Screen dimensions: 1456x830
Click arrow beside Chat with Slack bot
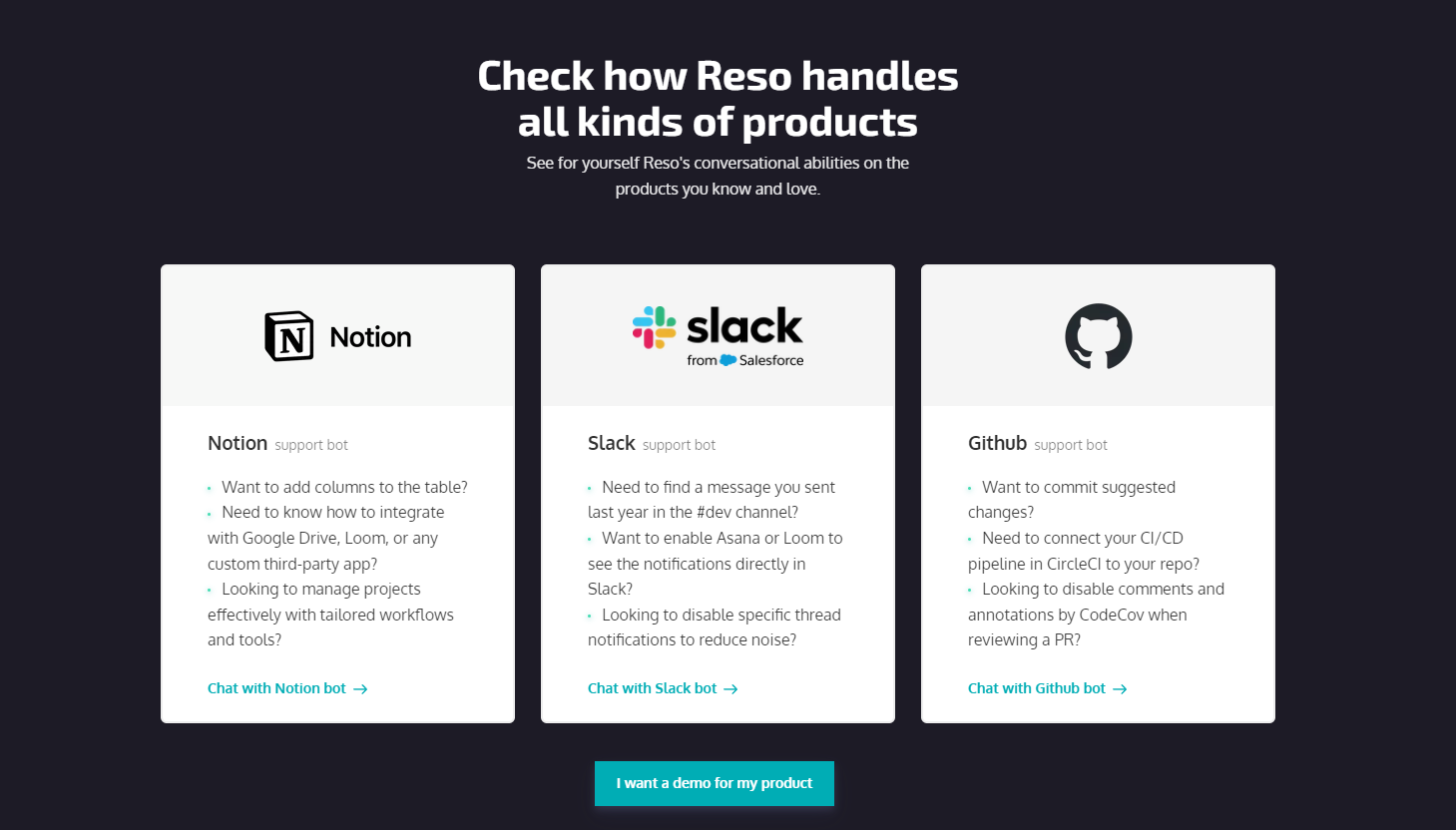730,689
